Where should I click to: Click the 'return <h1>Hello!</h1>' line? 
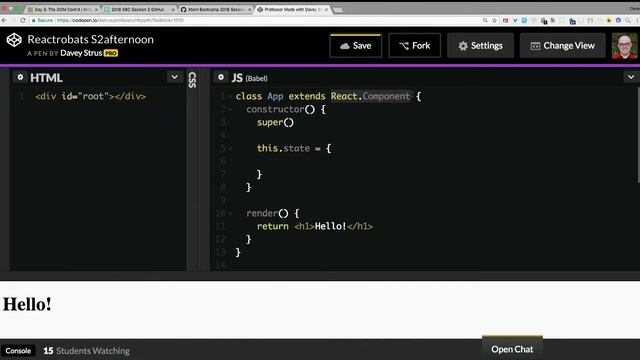(315, 226)
